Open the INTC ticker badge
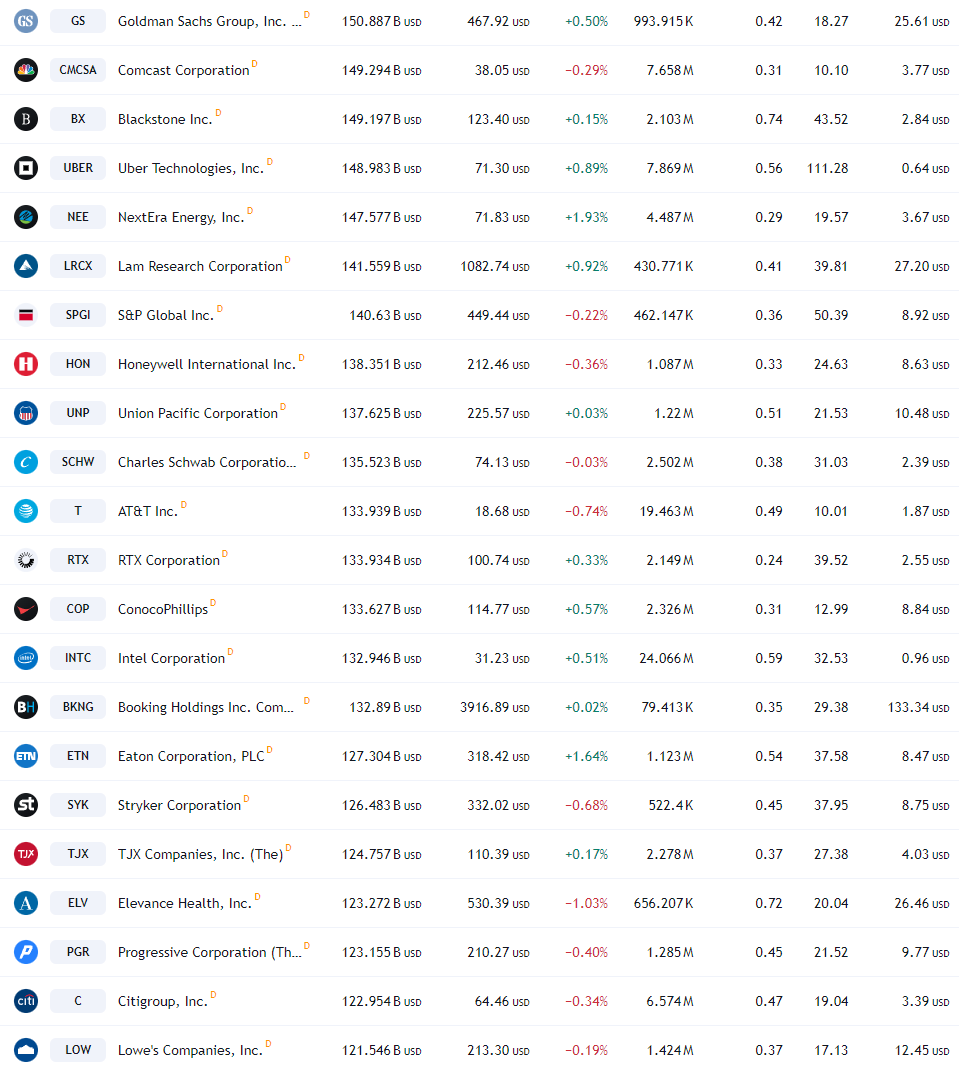 (78, 658)
